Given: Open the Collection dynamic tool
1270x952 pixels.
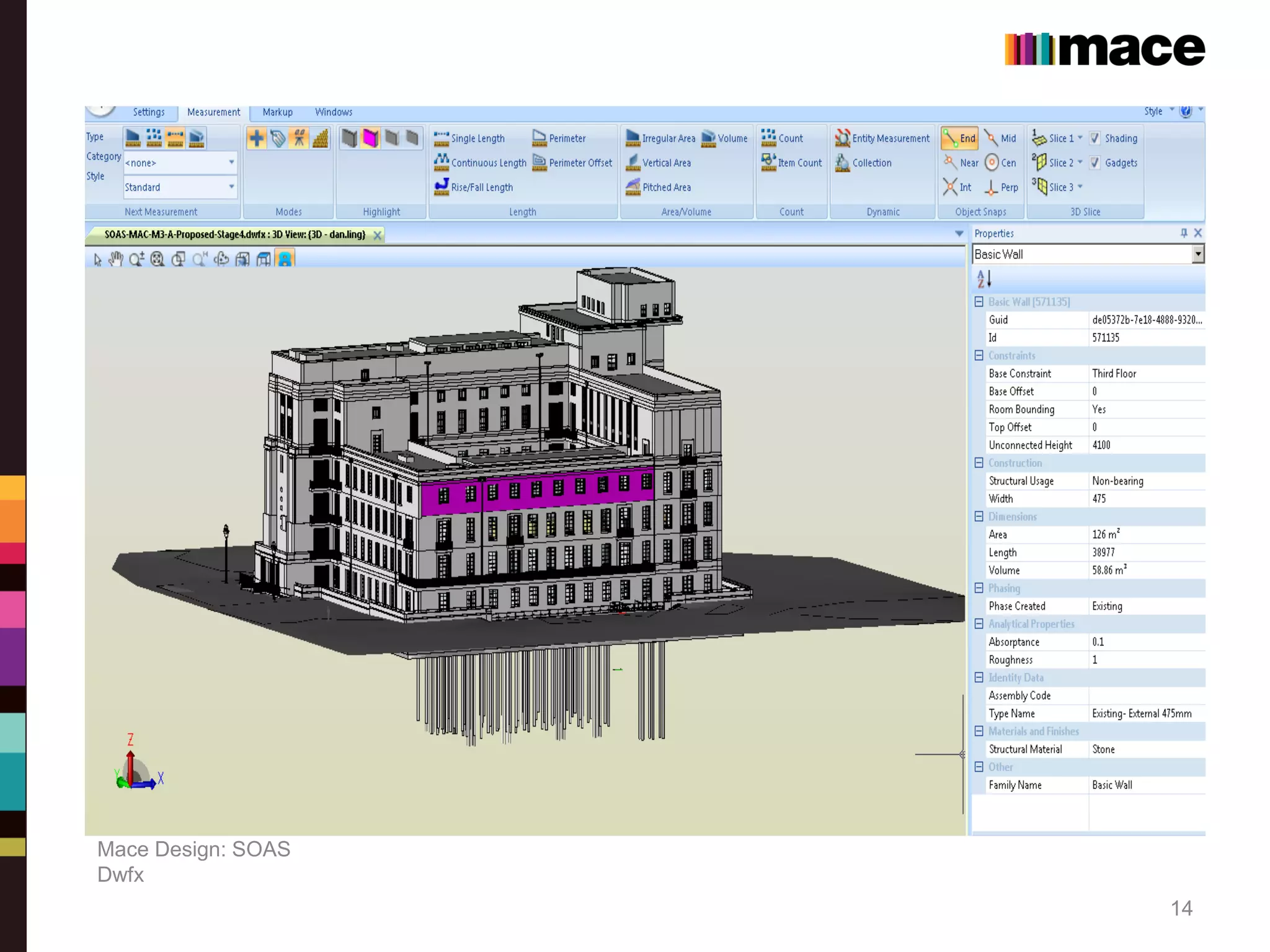Looking at the screenshot, I should pyautogui.click(x=863, y=162).
